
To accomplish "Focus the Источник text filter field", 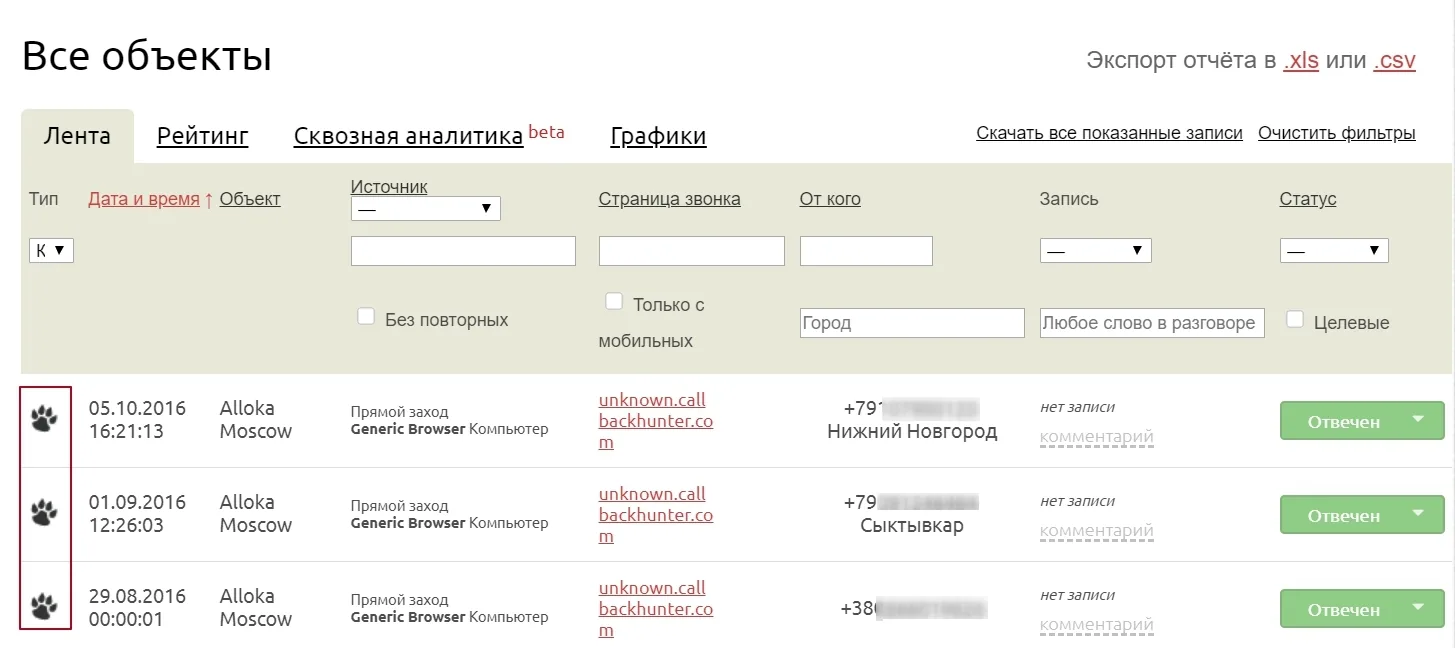I will [x=463, y=251].
